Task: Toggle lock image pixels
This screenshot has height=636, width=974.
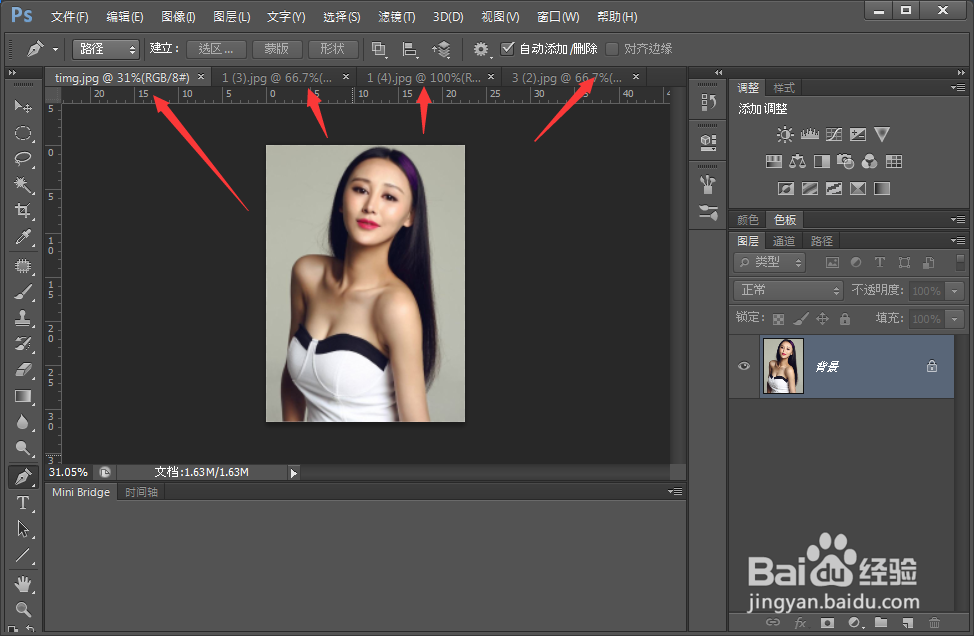Action: tap(801, 319)
